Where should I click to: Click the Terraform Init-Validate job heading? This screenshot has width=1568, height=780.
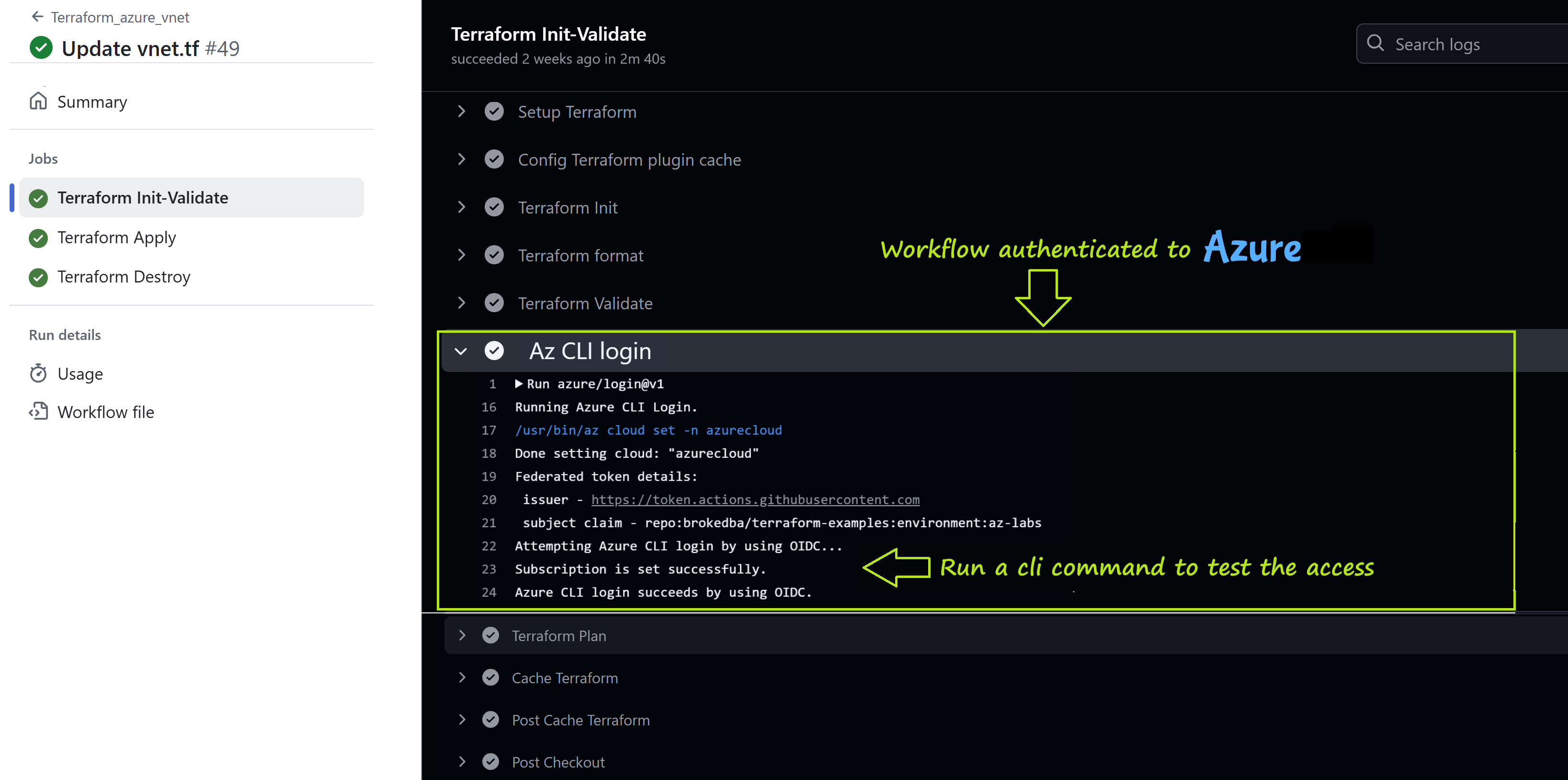[548, 34]
